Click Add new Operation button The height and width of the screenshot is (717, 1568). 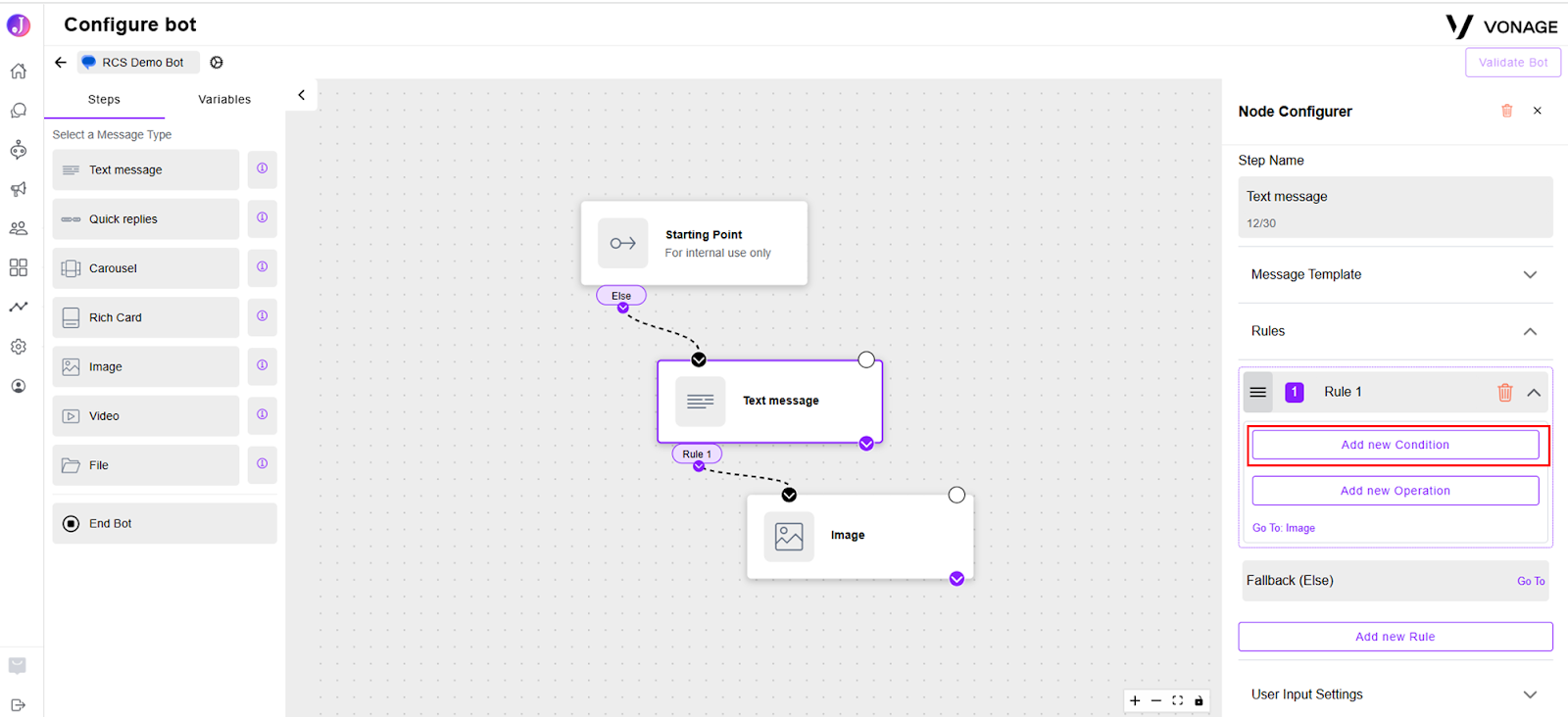click(1396, 491)
